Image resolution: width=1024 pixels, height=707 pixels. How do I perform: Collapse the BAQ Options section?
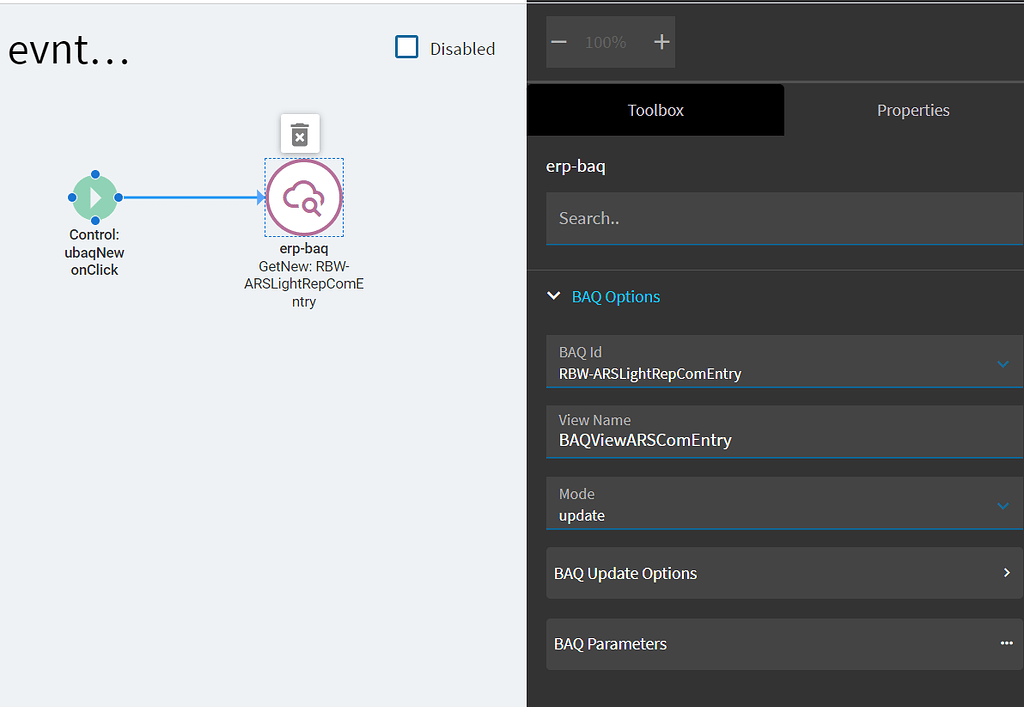(x=554, y=296)
